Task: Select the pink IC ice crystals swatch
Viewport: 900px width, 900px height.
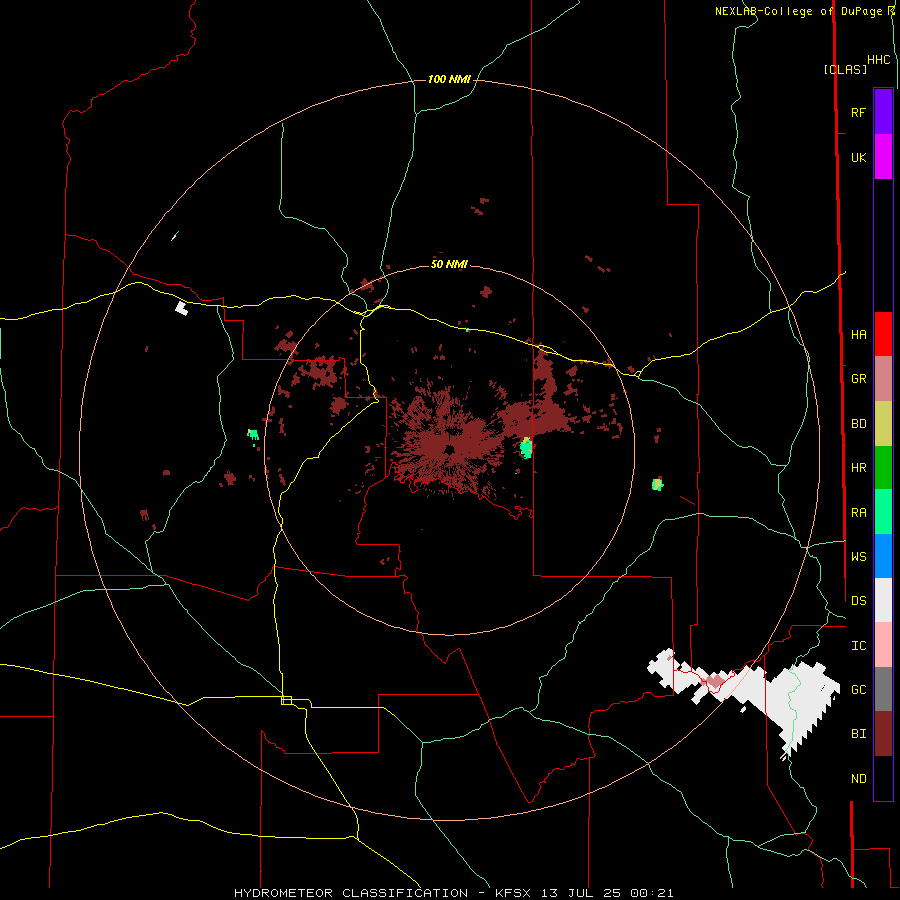Action: [883, 645]
